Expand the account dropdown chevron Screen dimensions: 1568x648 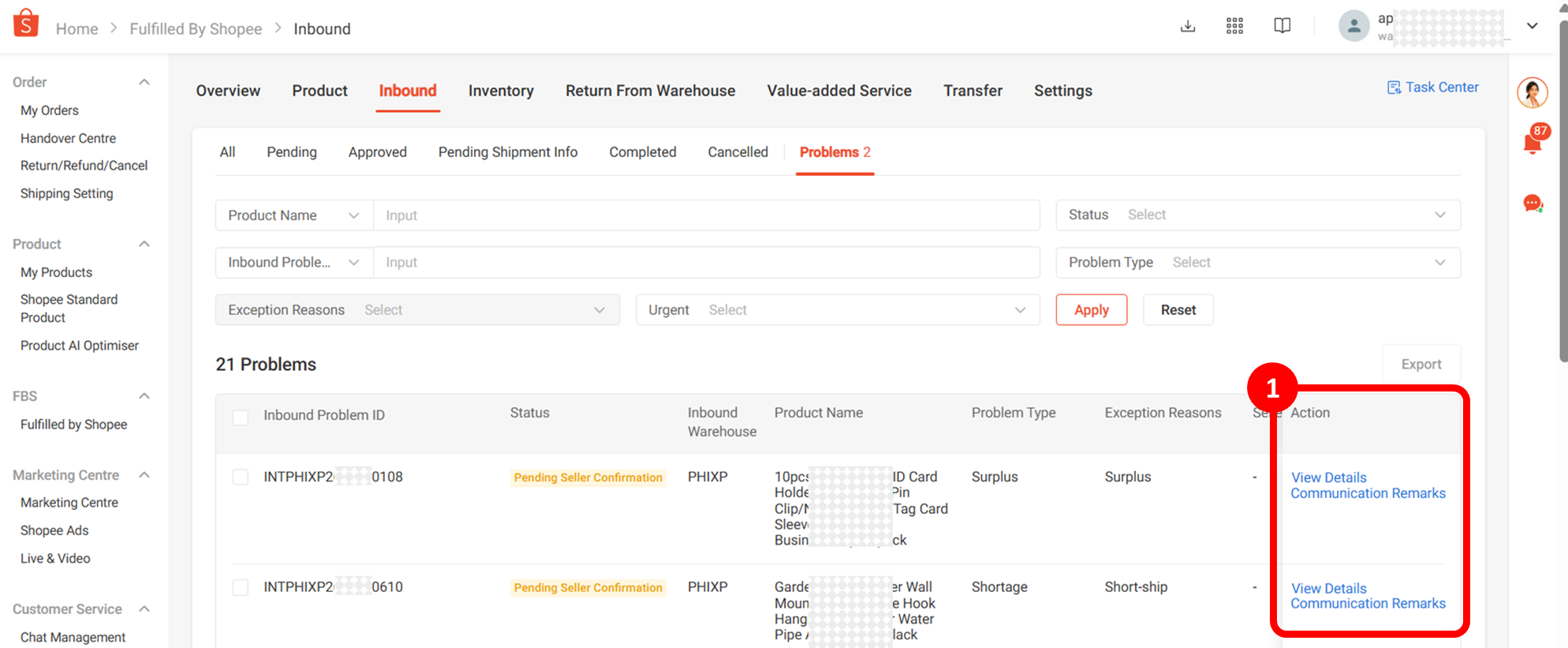(x=1532, y=26)
